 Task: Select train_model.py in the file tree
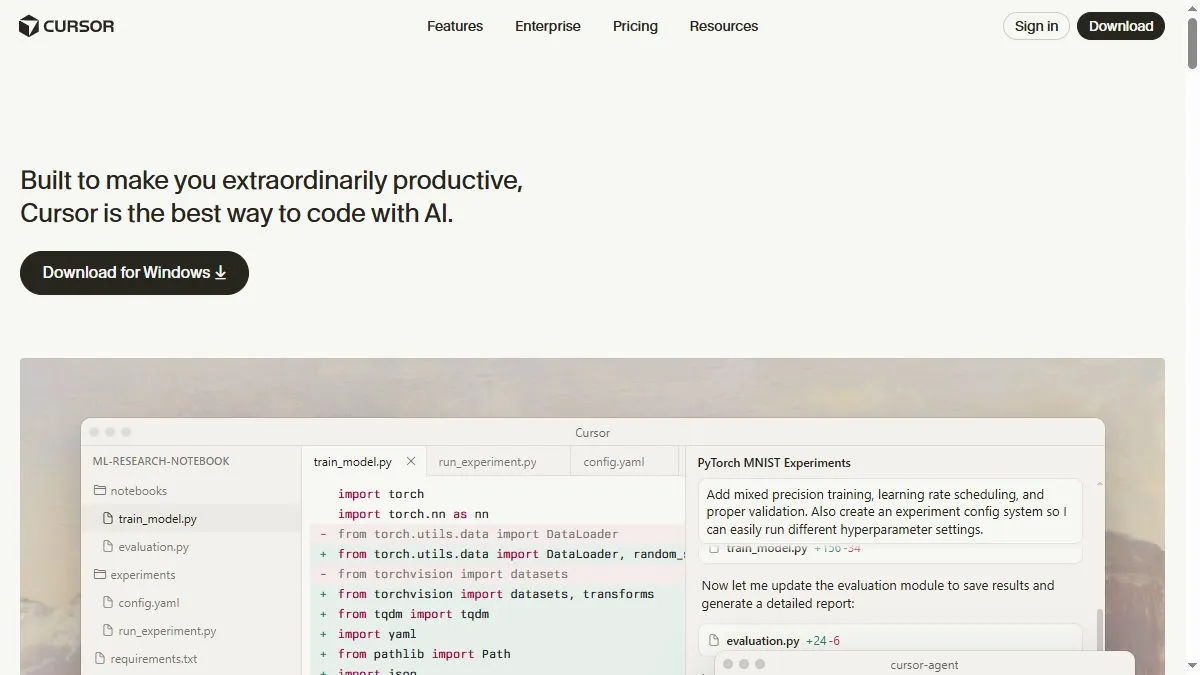(191, 519)
